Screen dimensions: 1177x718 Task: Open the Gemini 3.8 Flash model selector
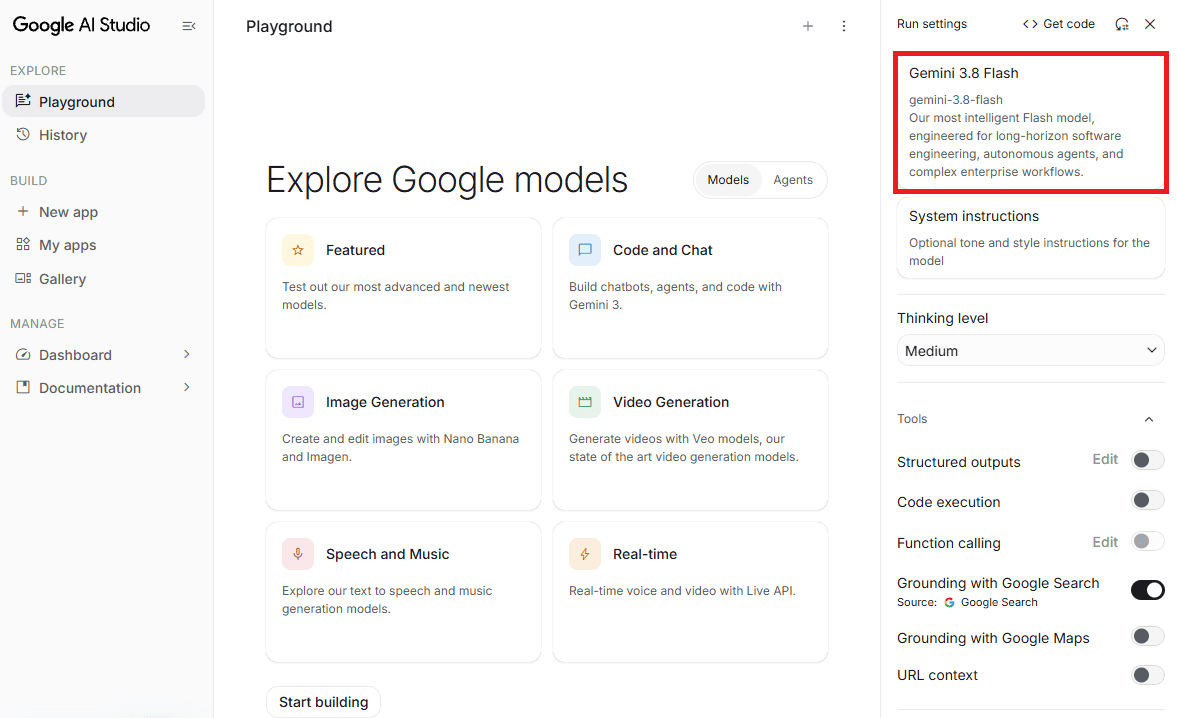click(x=1031, y=122)
